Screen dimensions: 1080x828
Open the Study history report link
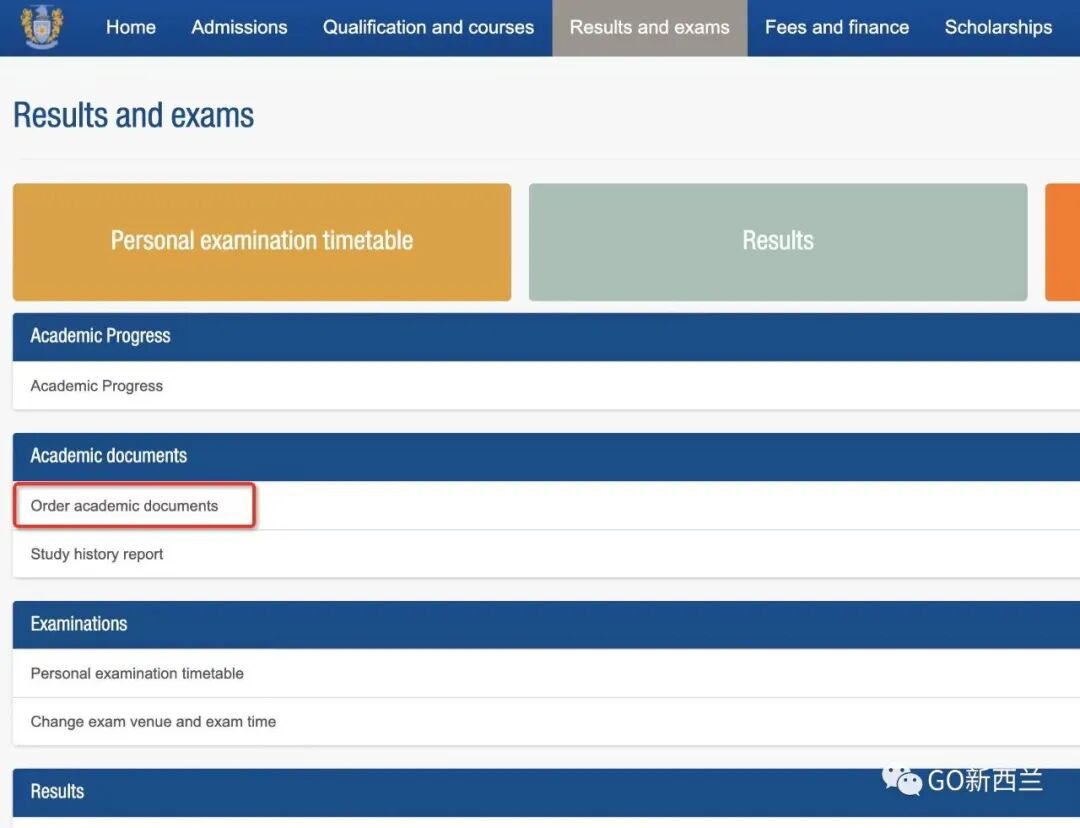(96, 554)
